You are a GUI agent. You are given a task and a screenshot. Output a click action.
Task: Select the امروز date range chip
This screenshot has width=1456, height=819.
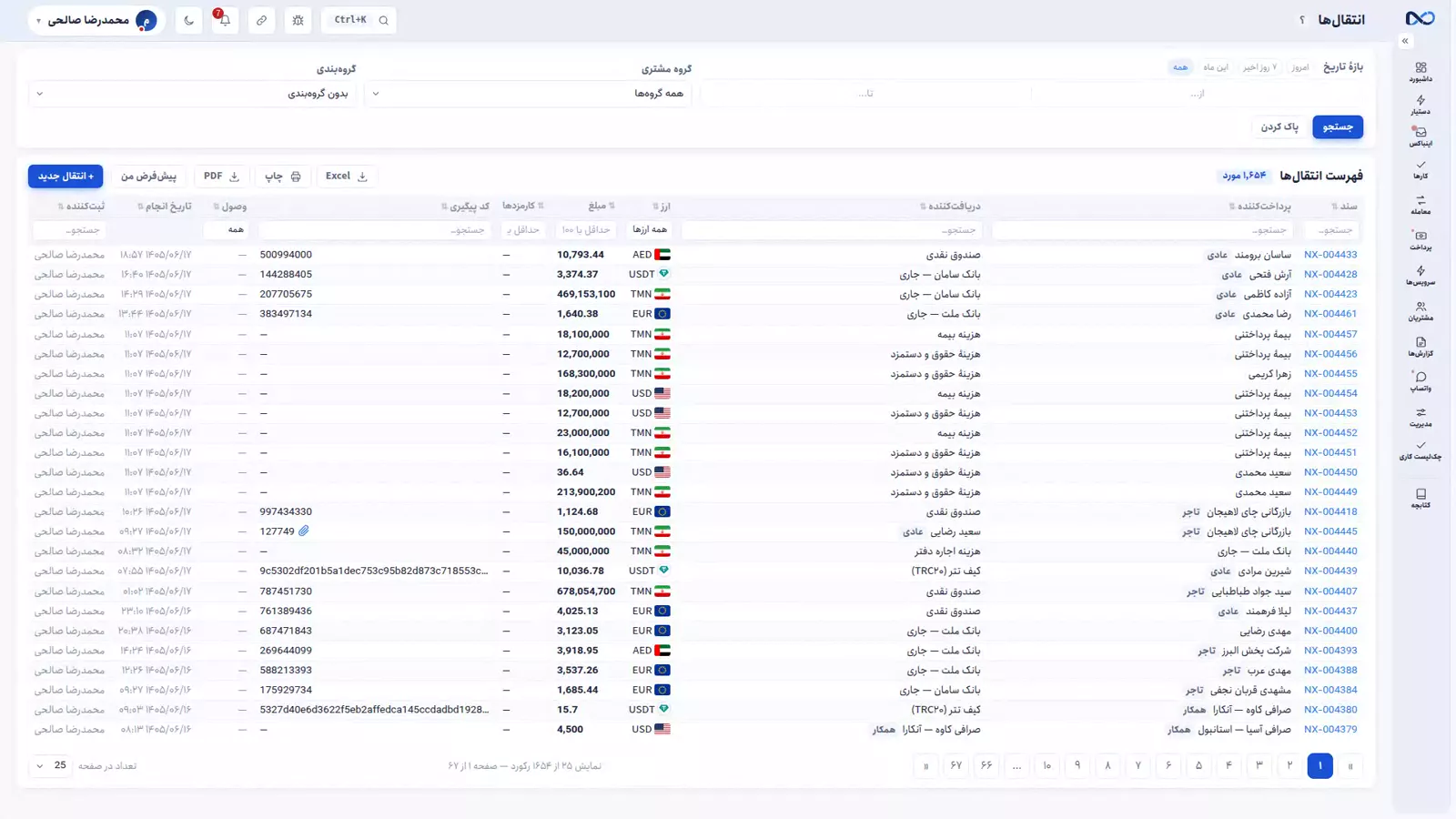pos(1300,67)
